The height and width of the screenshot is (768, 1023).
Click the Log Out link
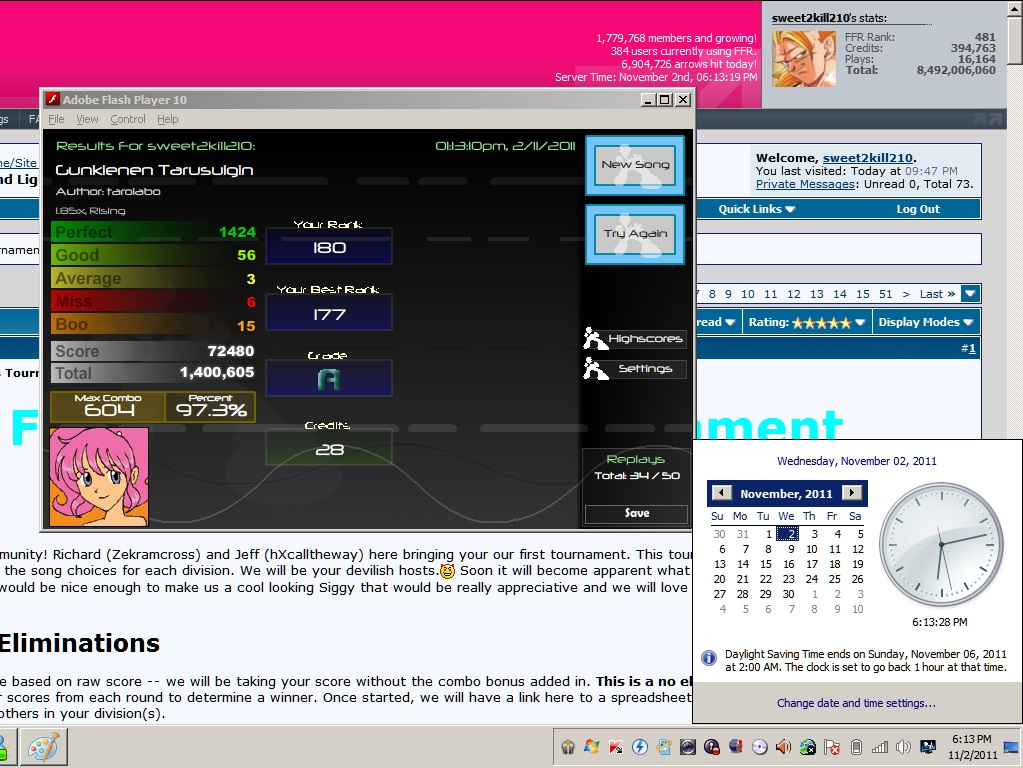(x=917, y=209)
